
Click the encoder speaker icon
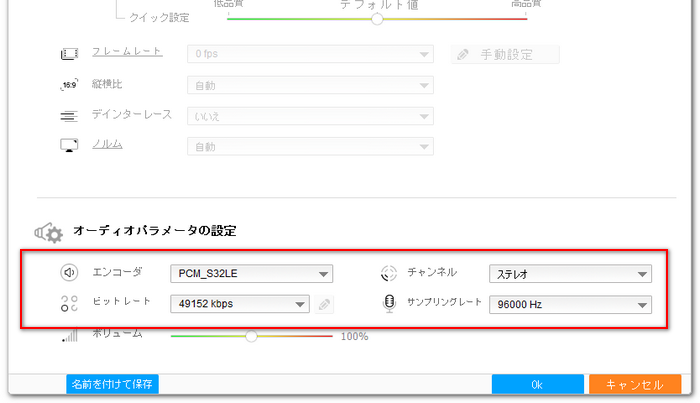(x=69, y=272)
